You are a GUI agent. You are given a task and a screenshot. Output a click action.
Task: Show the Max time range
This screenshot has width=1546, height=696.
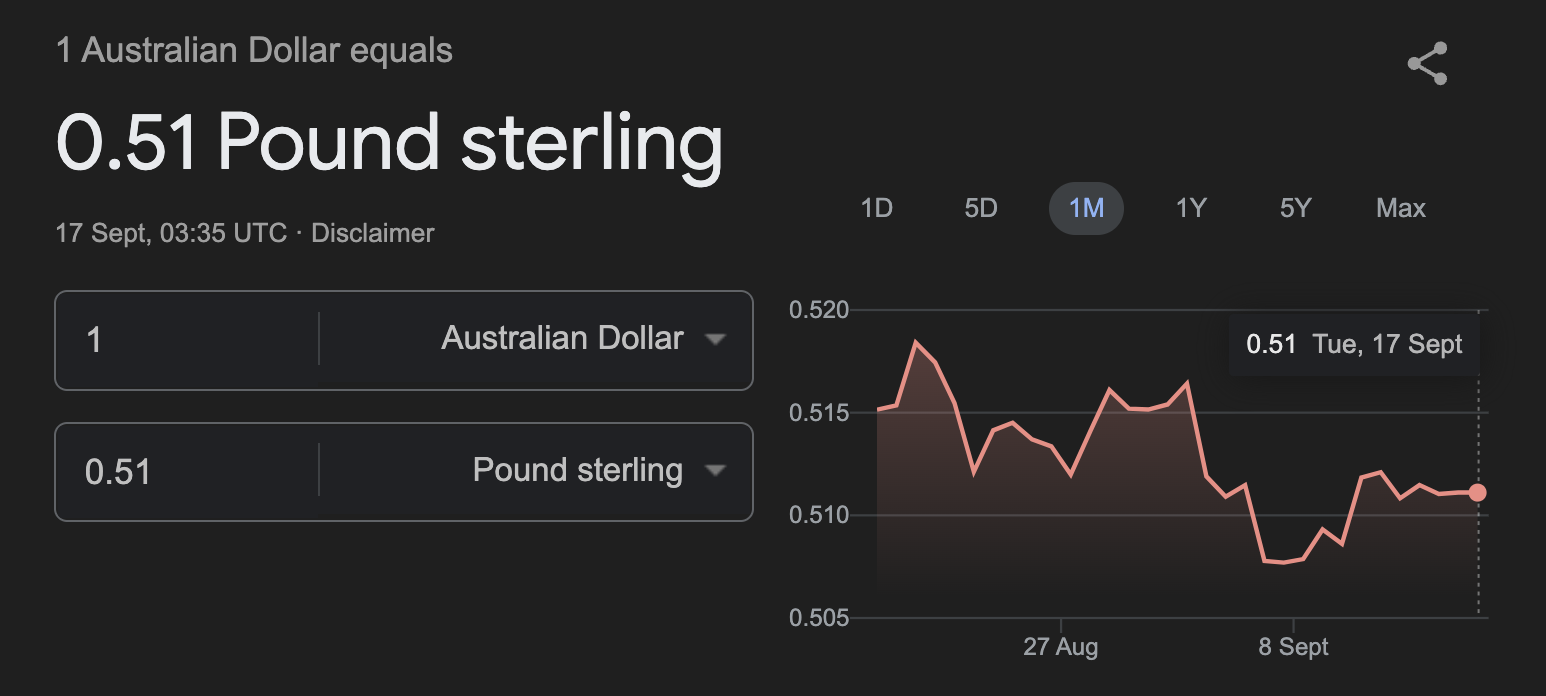point(1401,209)
